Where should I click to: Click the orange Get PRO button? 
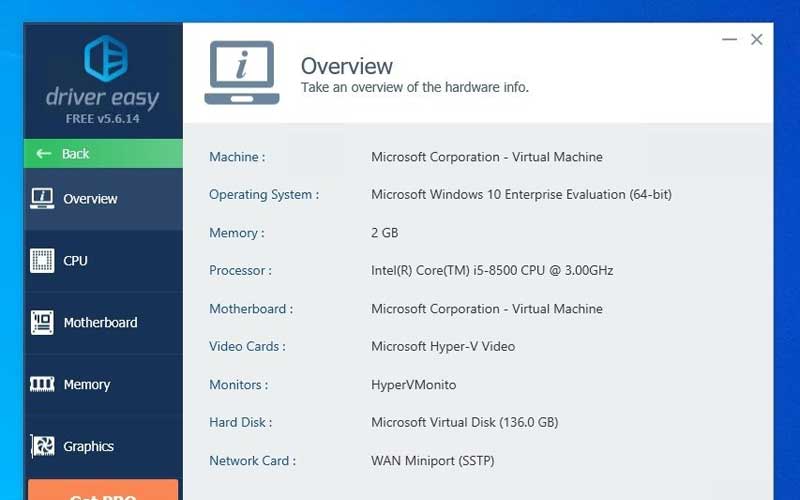(103, 490)
